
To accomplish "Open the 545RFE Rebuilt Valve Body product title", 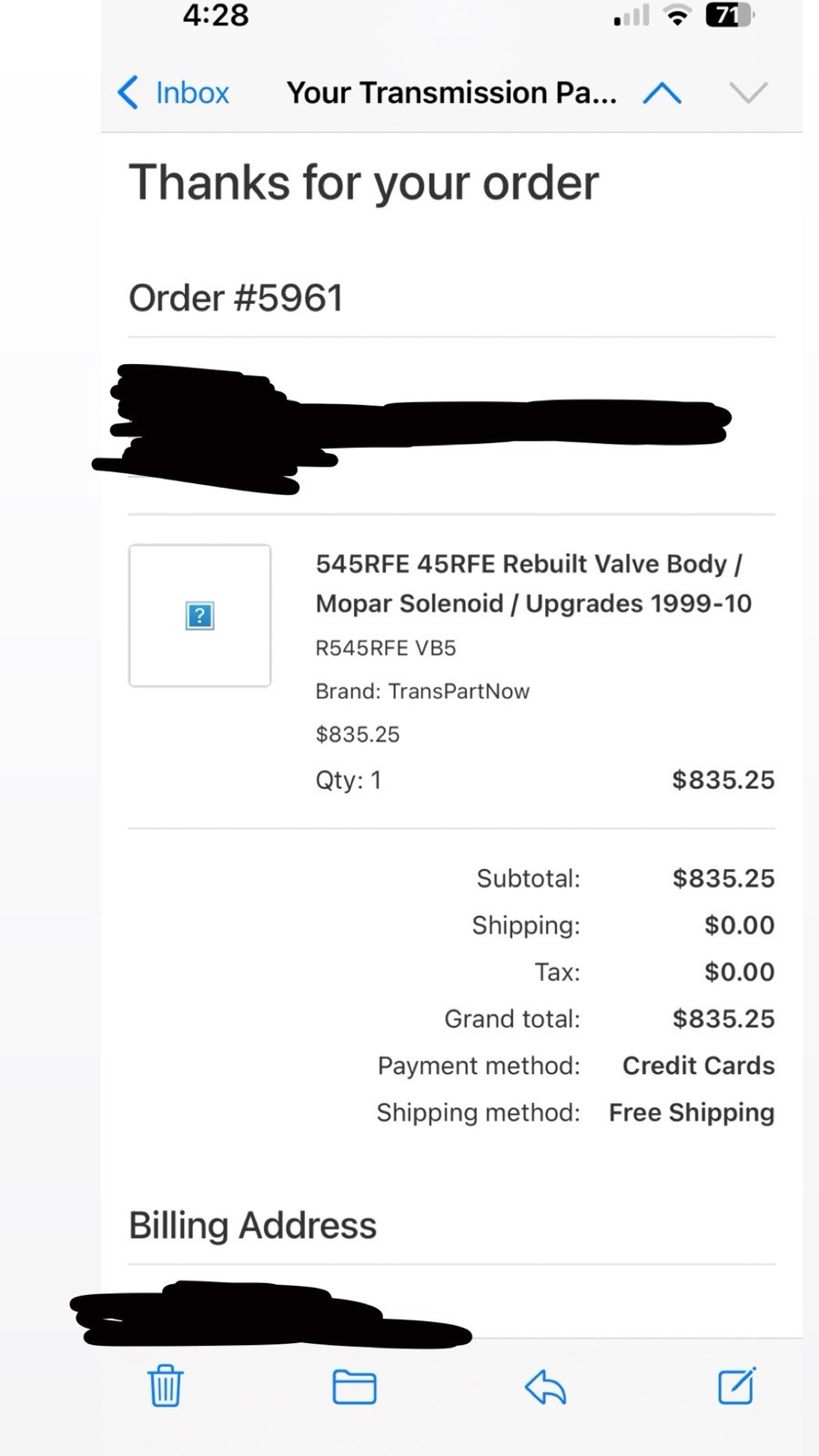I will (x=533, y=583).
